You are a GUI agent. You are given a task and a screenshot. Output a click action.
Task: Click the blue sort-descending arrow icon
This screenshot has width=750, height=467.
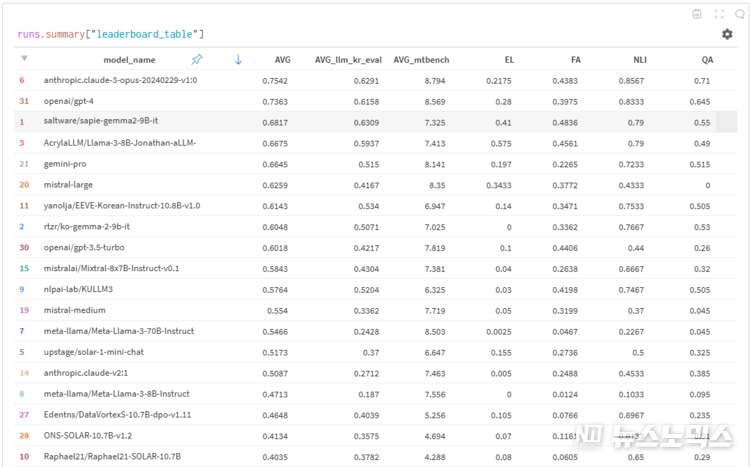tap(238, 59)
